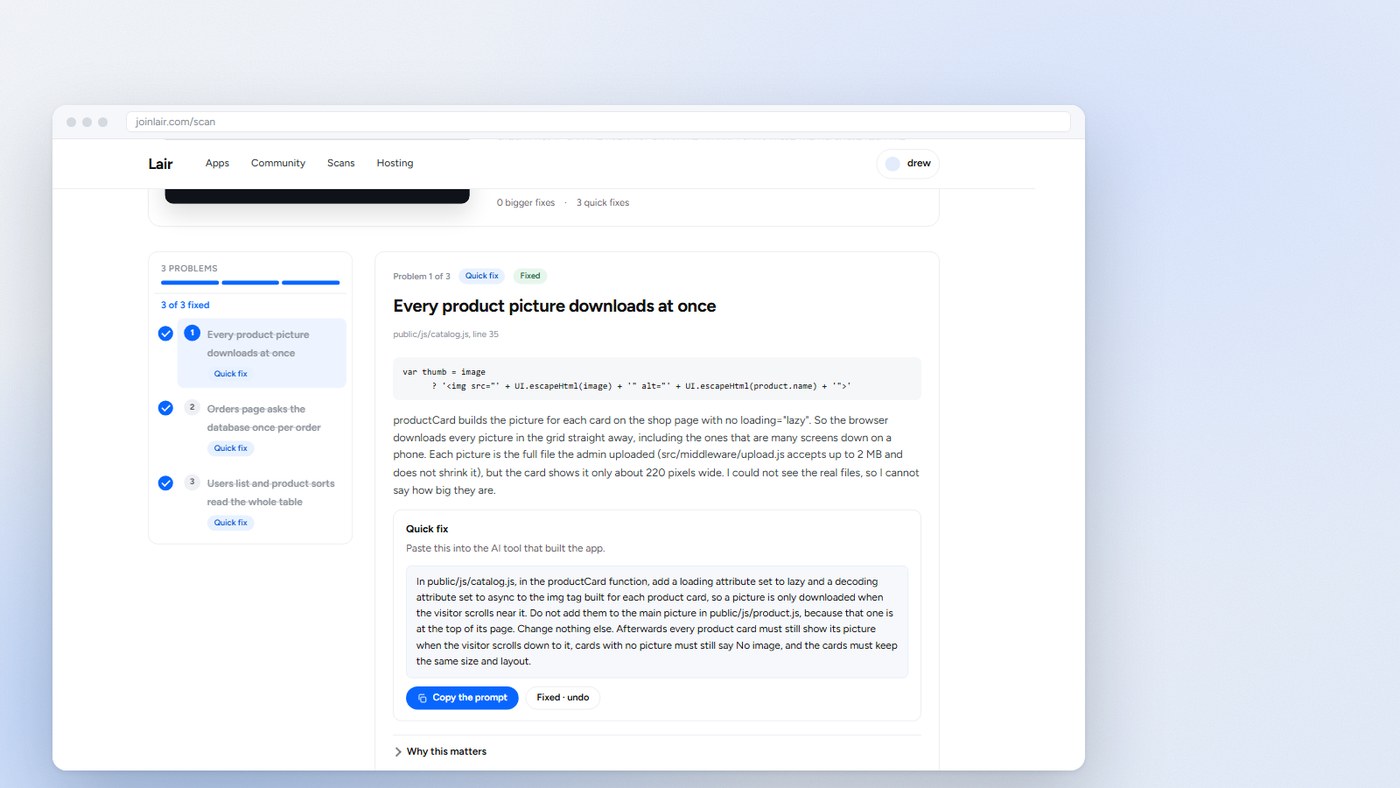Viewport: 1400px width, 788px height.
Task: Select the Users list and product sorts problem
Action: click(x=262, y=502)
